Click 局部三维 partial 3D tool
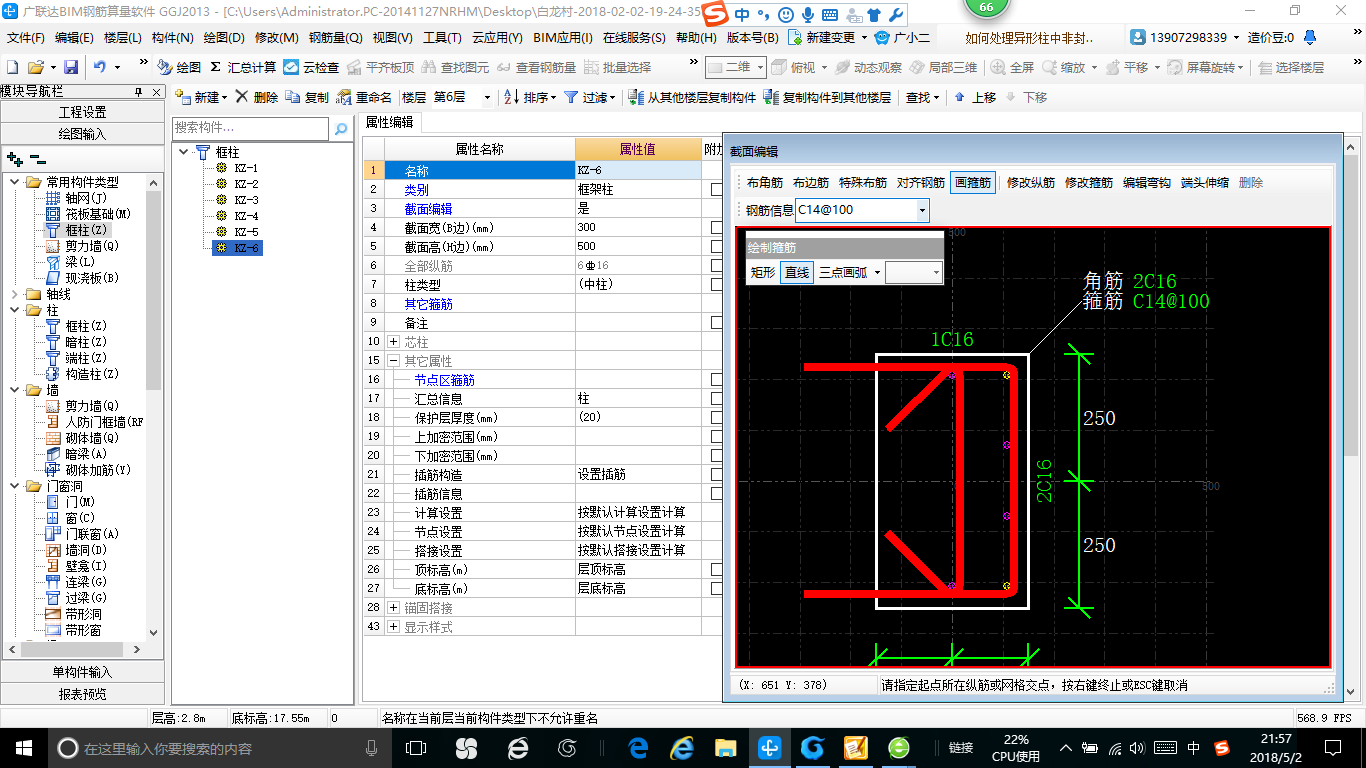This screenshot has height=768, width=1366. click(942, 67)
